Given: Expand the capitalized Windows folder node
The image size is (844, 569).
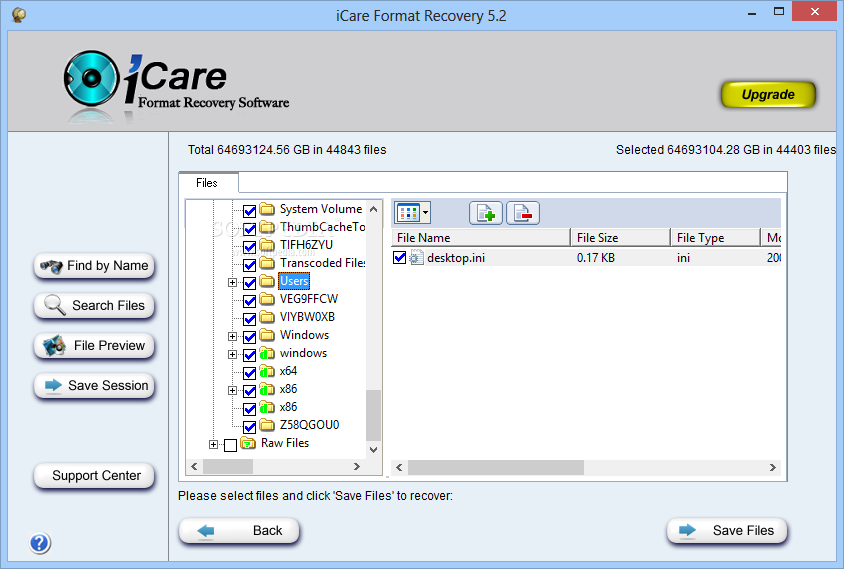Looking at the screenshot, I should click(232, 336).
